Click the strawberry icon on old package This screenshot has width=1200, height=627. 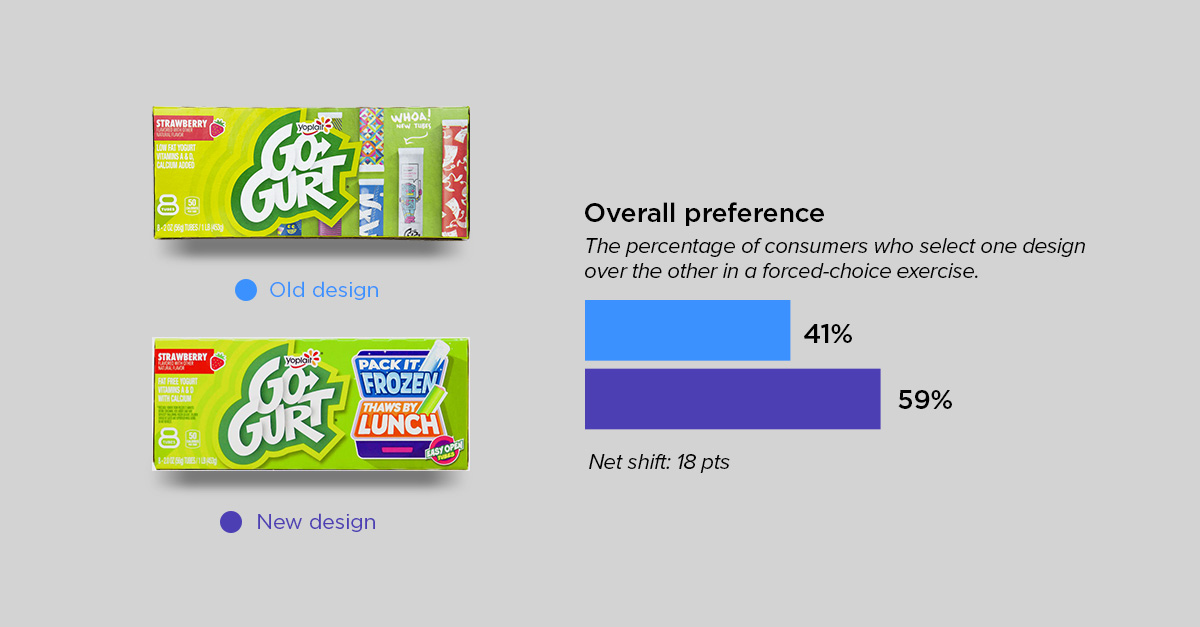(216, 128)
